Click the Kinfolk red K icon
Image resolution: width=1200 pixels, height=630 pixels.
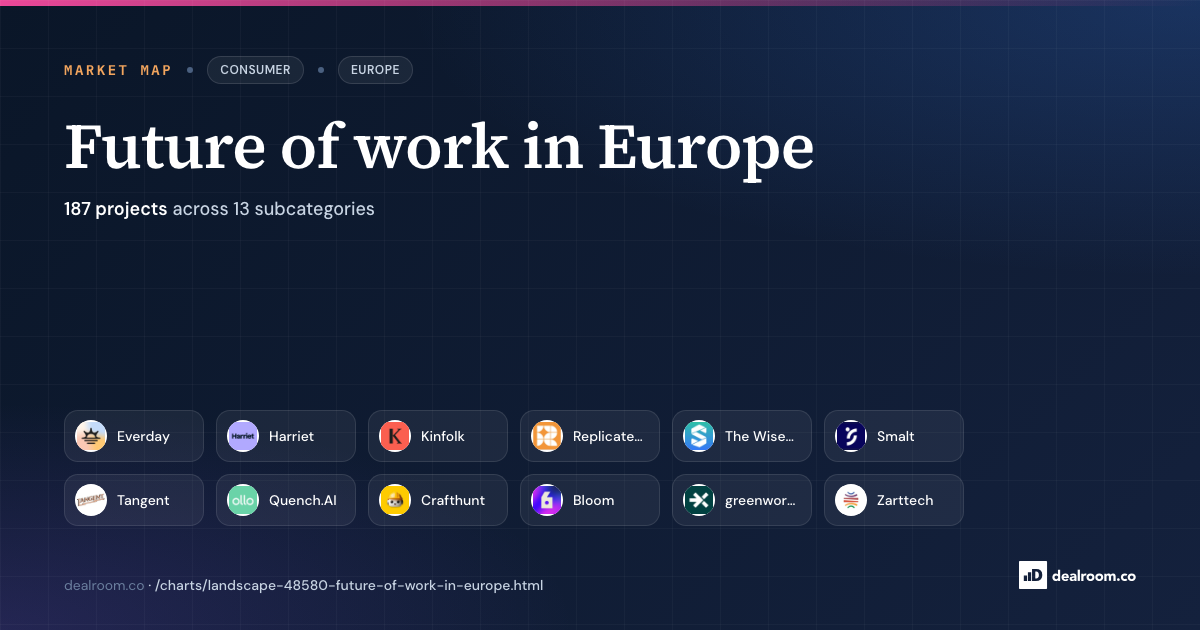(x=395, y=436)
